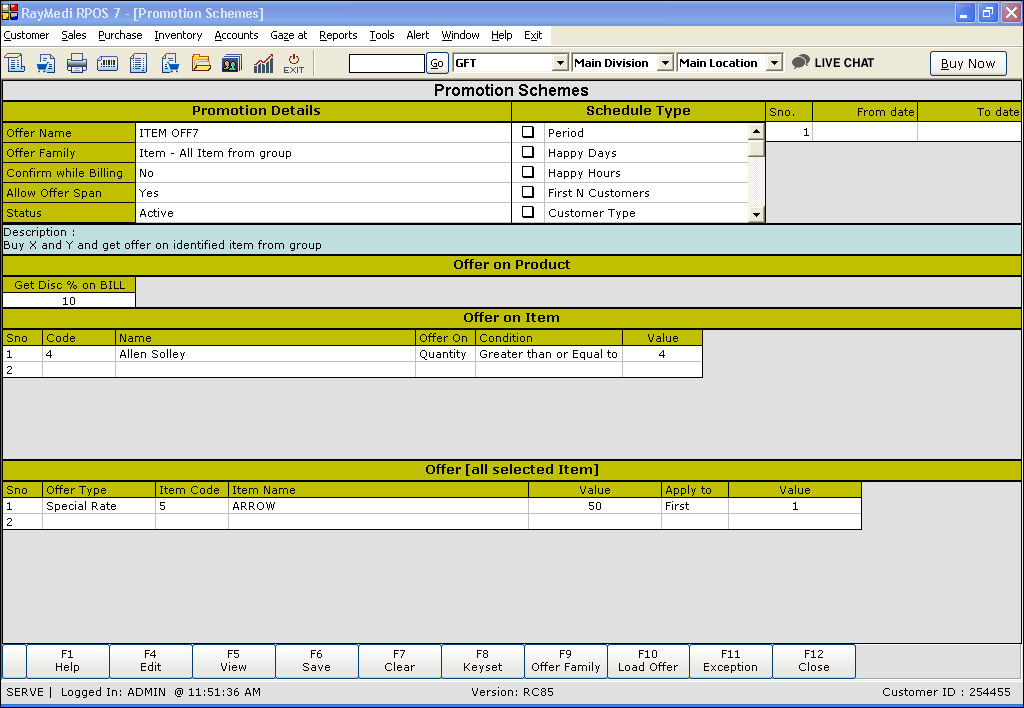Click the first invoice document toolbar icon
Screen dimensions: 1024x708
(15, 63)
